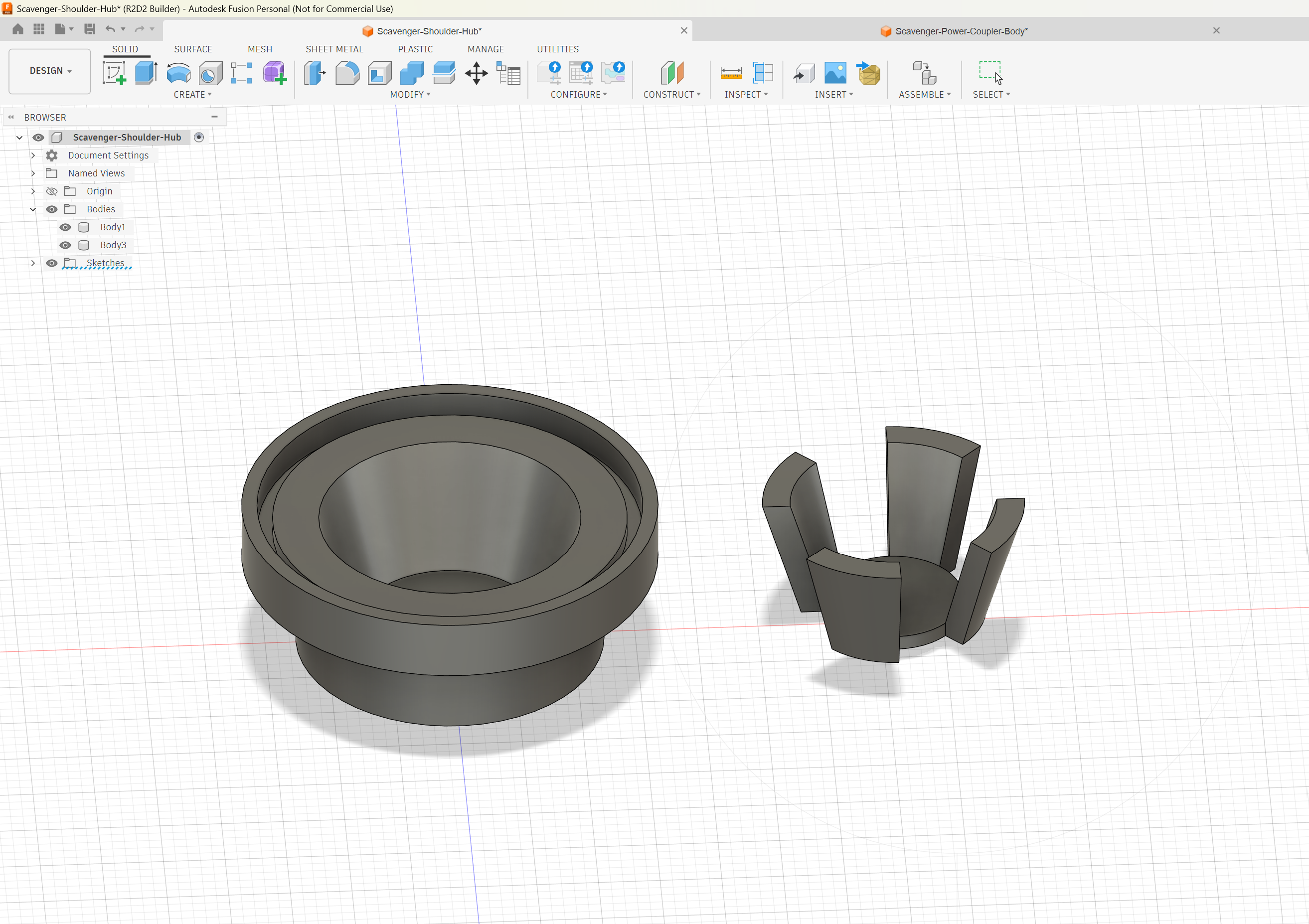
Task: Hide the Sketches folder
Action: click(52, 263)
